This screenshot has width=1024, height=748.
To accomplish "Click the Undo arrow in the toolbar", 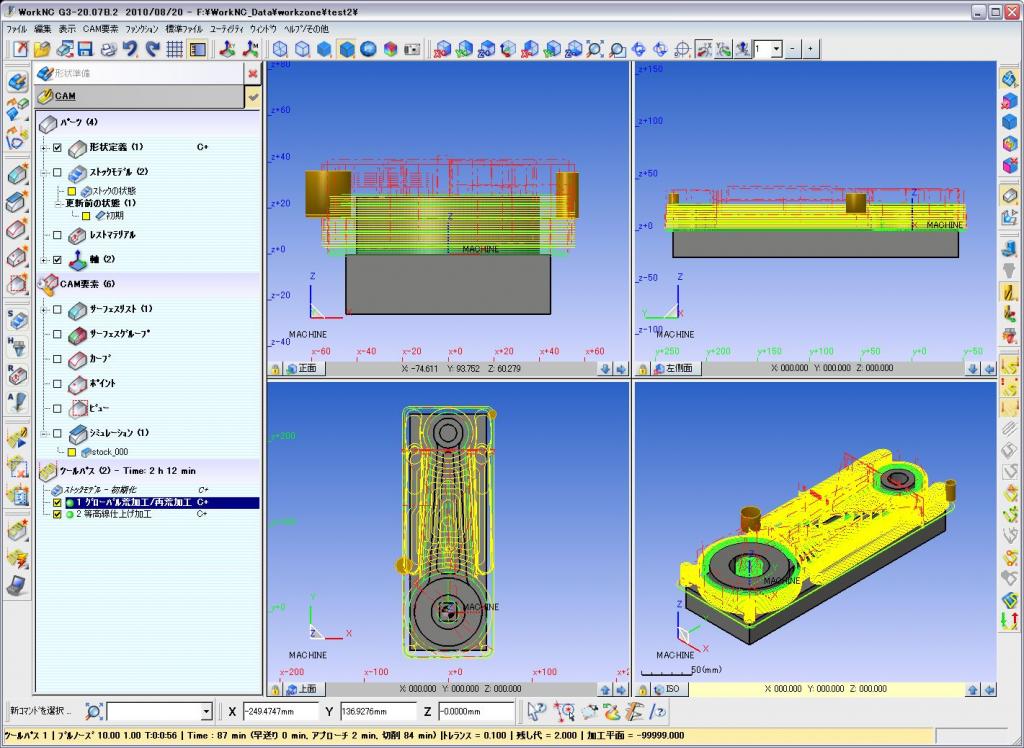I will point(130,49).
